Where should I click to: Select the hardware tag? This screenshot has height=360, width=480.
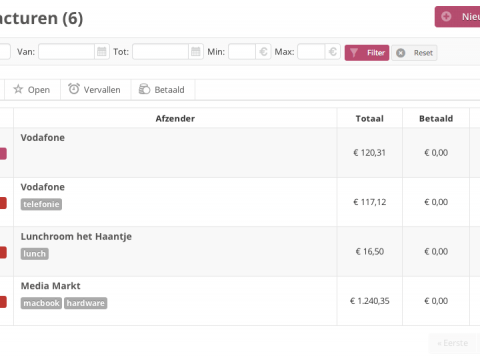click(86, 303)
